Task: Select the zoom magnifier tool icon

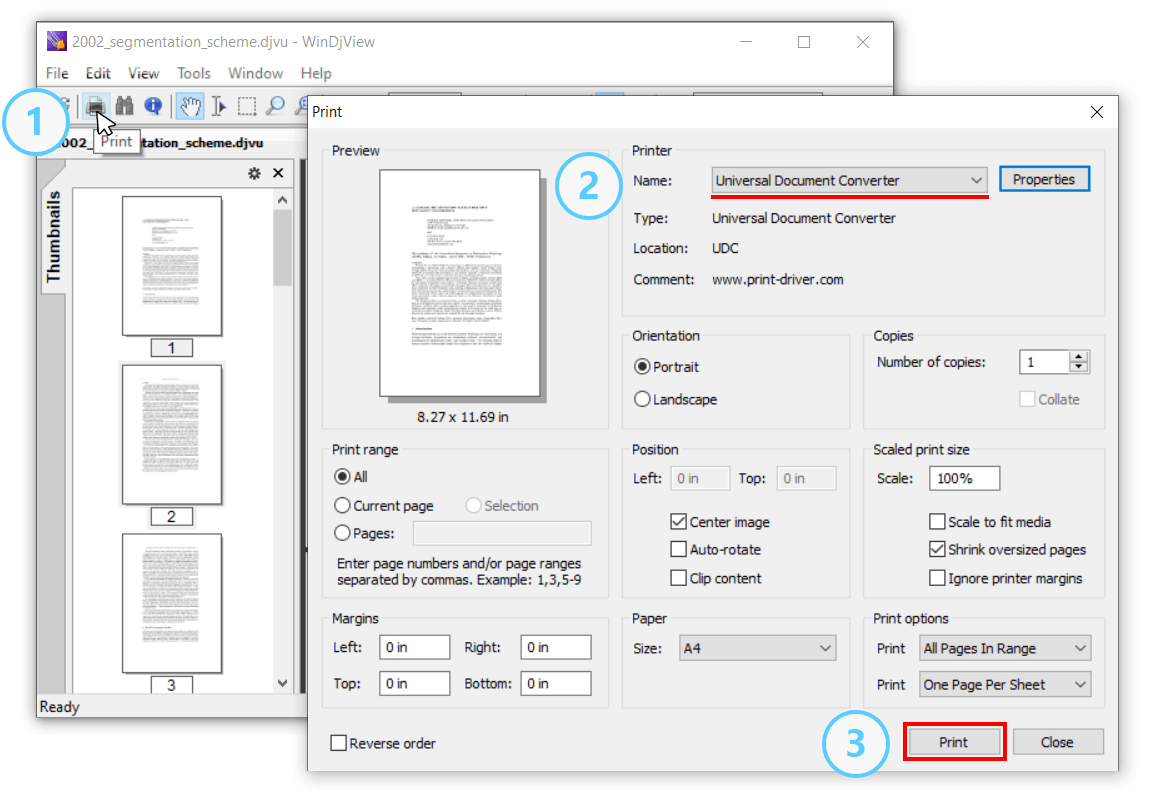Action: [275, 105]
